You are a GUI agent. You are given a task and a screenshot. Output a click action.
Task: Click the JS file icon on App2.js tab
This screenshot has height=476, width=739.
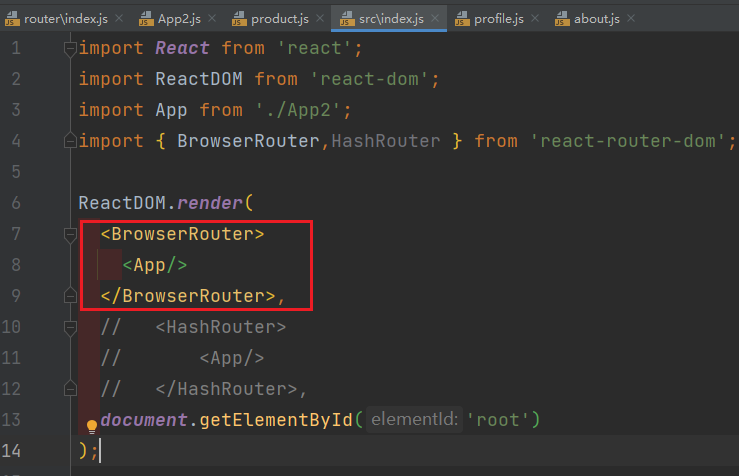[146, 19]
